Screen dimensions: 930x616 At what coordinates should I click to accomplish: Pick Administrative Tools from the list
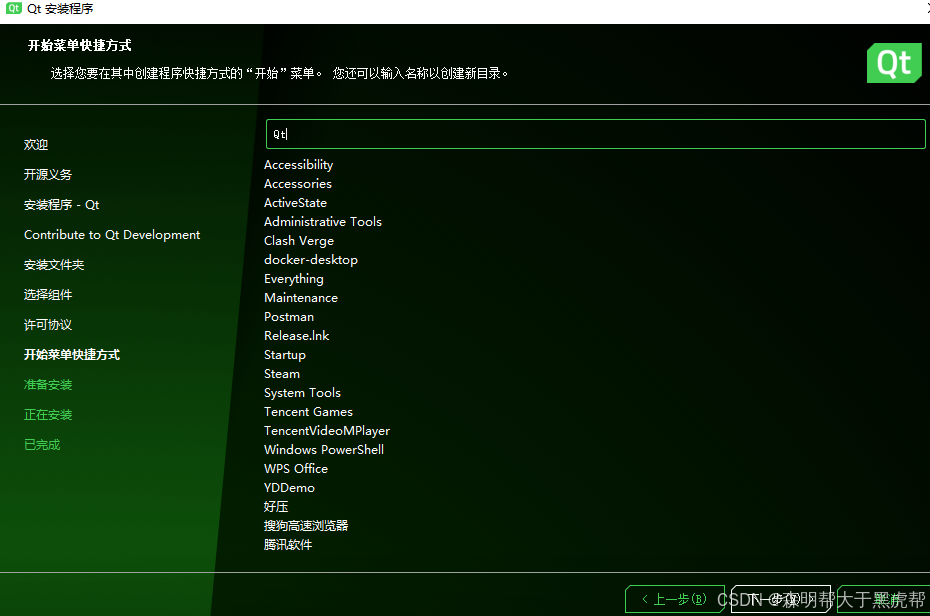pos(323,222)
